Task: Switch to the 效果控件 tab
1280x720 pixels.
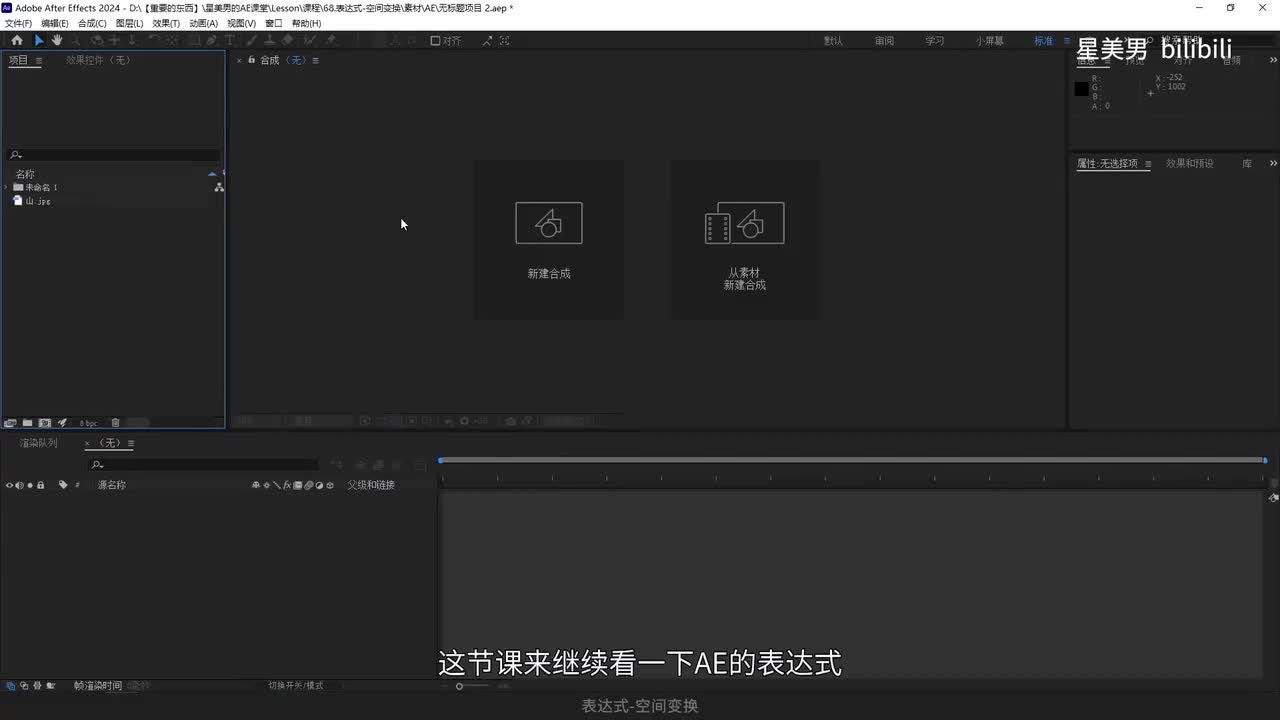Action: point(98,60)
